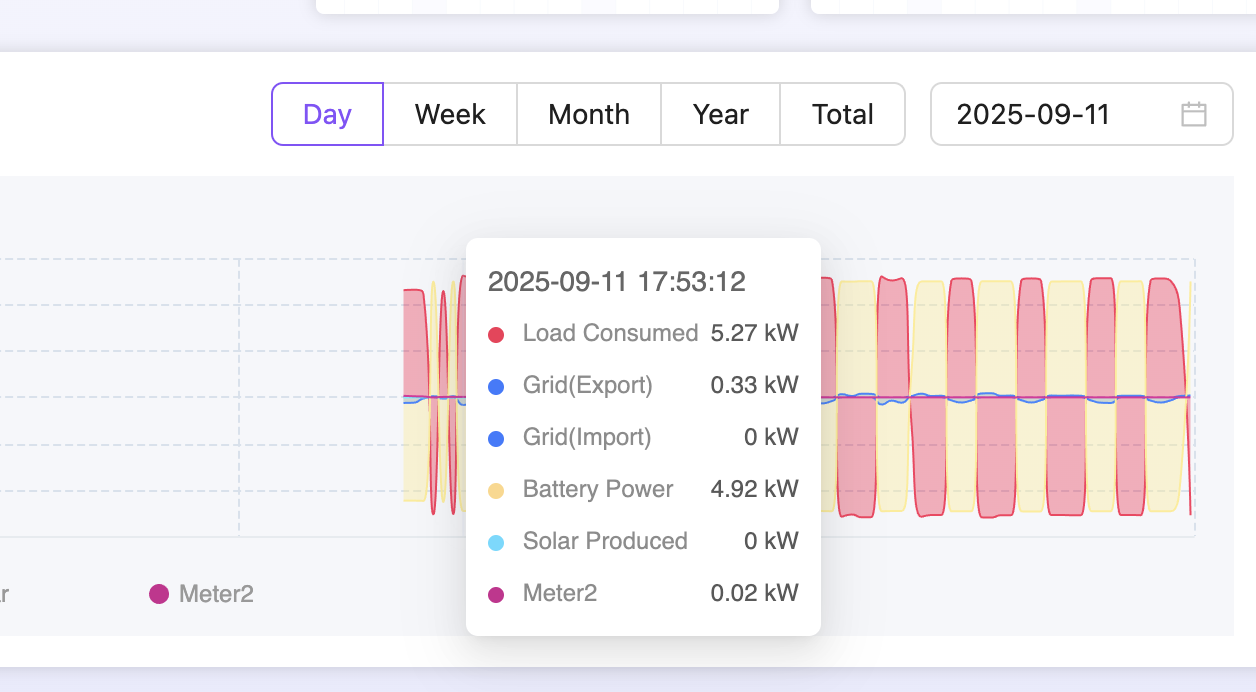Switch to the Total view tab
The image size is (1256, 692).
pos(842,114)
